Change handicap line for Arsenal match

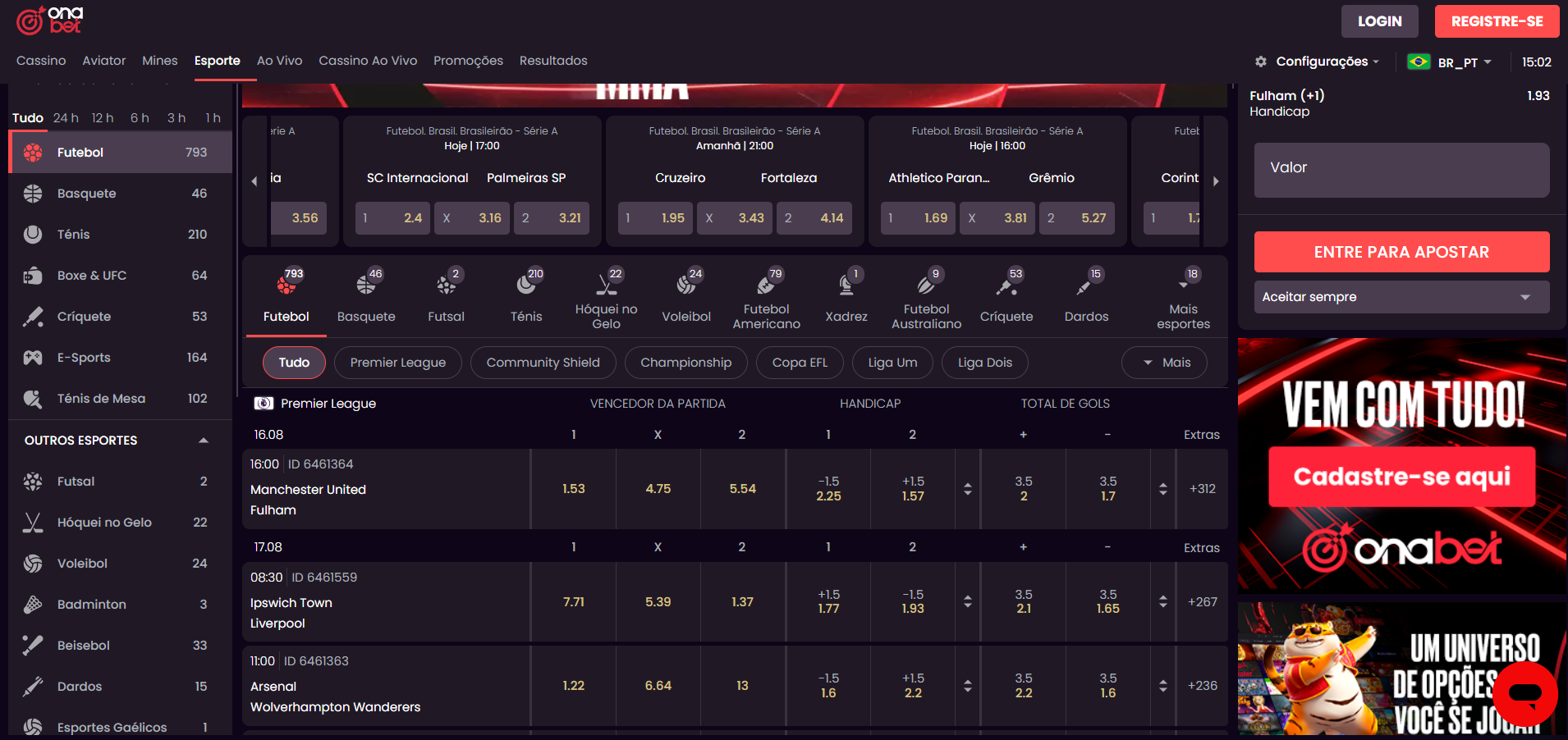[968, 686]
